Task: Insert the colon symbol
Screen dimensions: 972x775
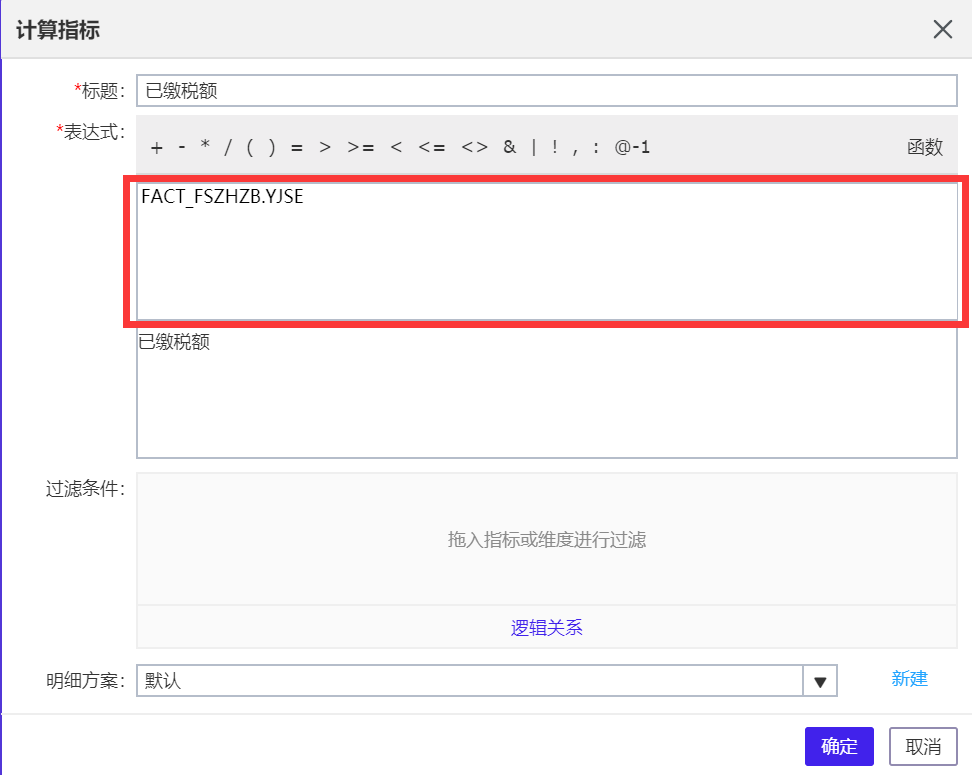Action: click(596, 148)
